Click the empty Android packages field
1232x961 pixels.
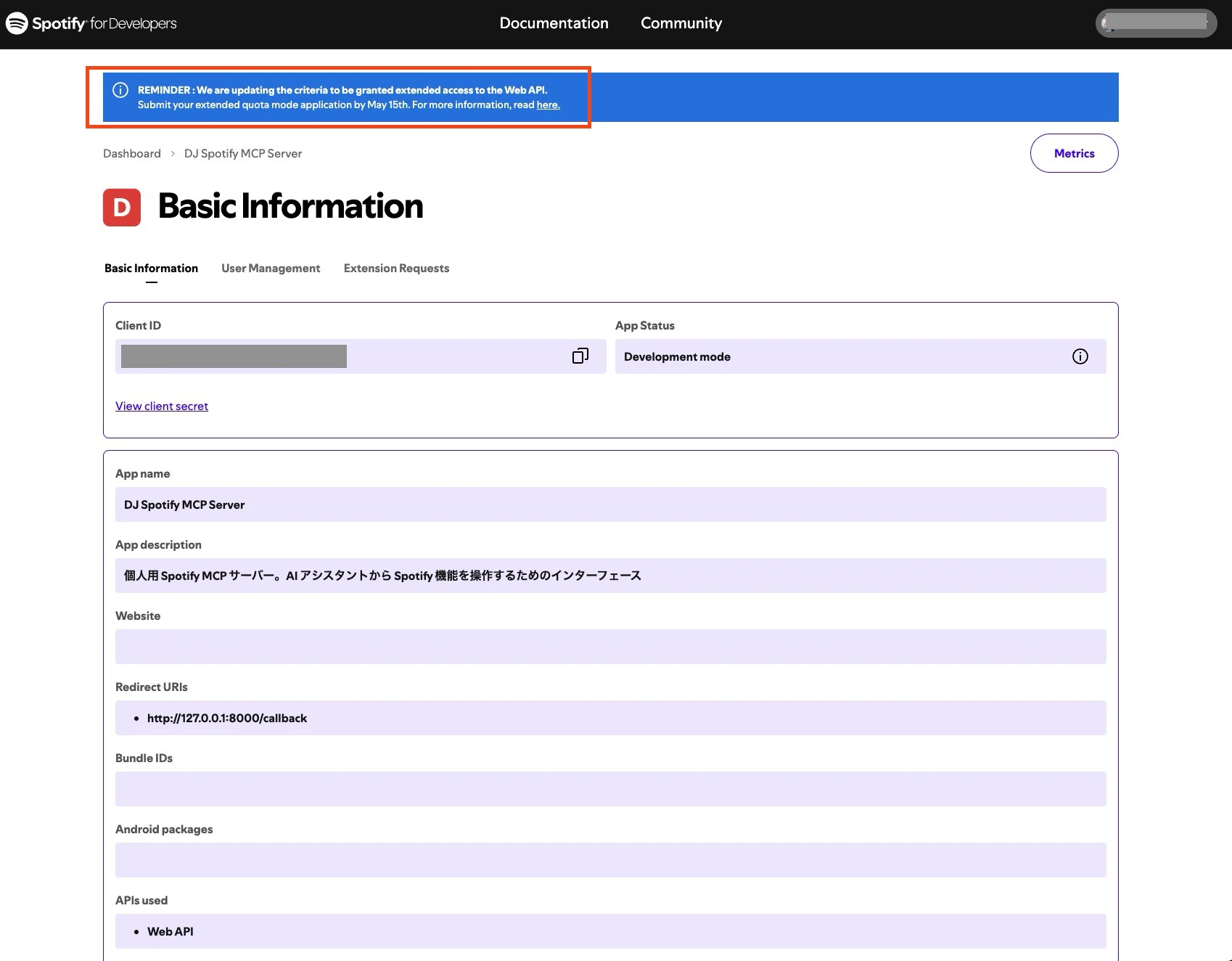[611, 860]
